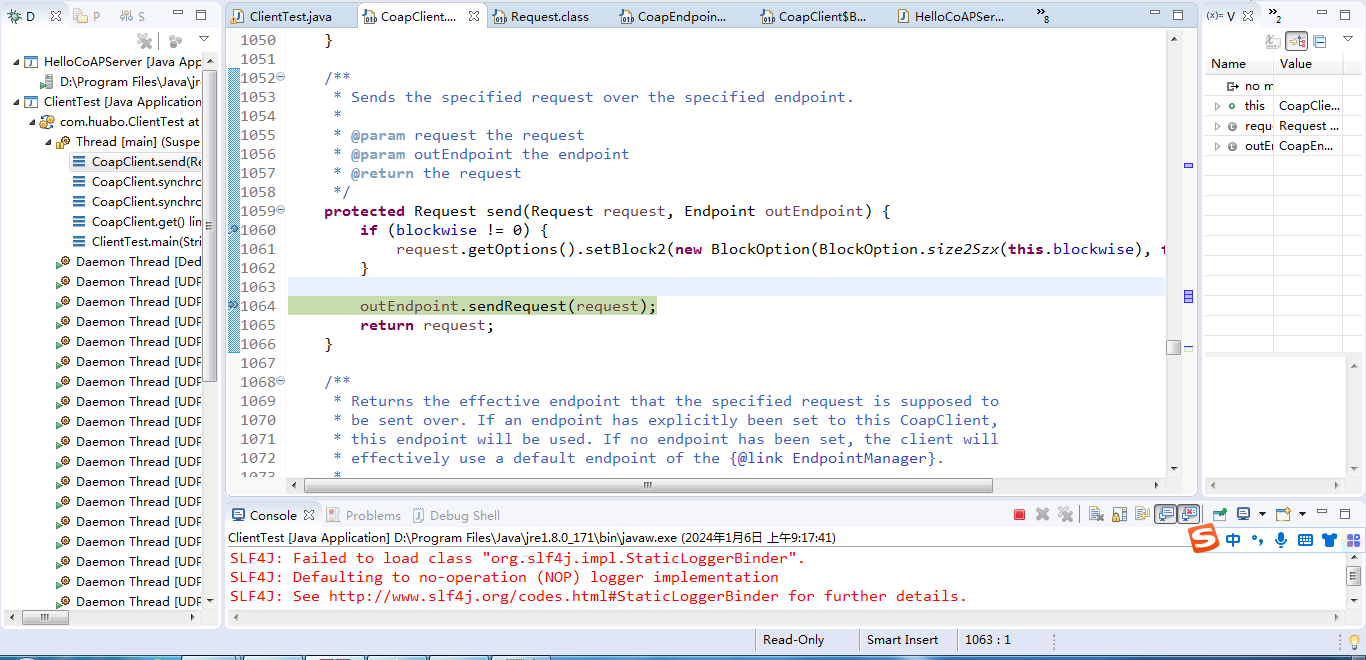Screen dimensions: 1366x660
Task: Open the Open Console dropdown arrow
Action: tap(1302, 515)
